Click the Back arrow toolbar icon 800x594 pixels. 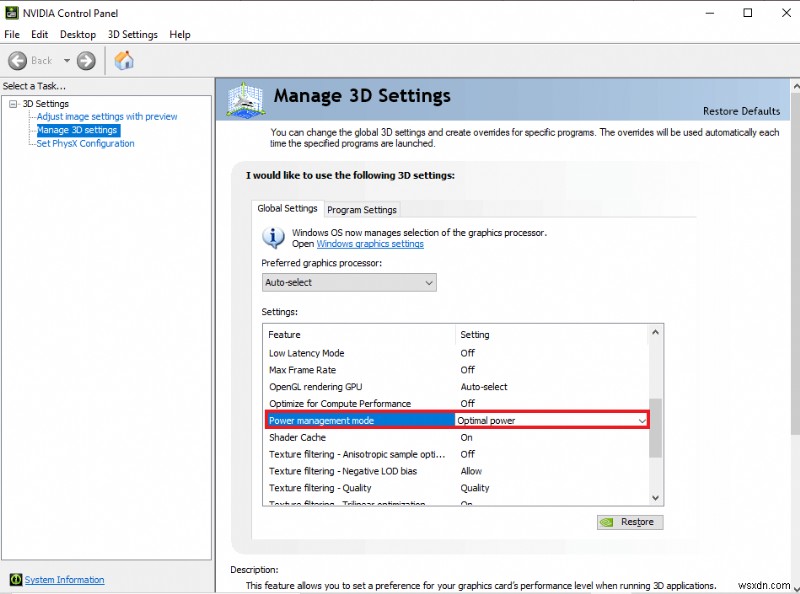pos(17,61)
